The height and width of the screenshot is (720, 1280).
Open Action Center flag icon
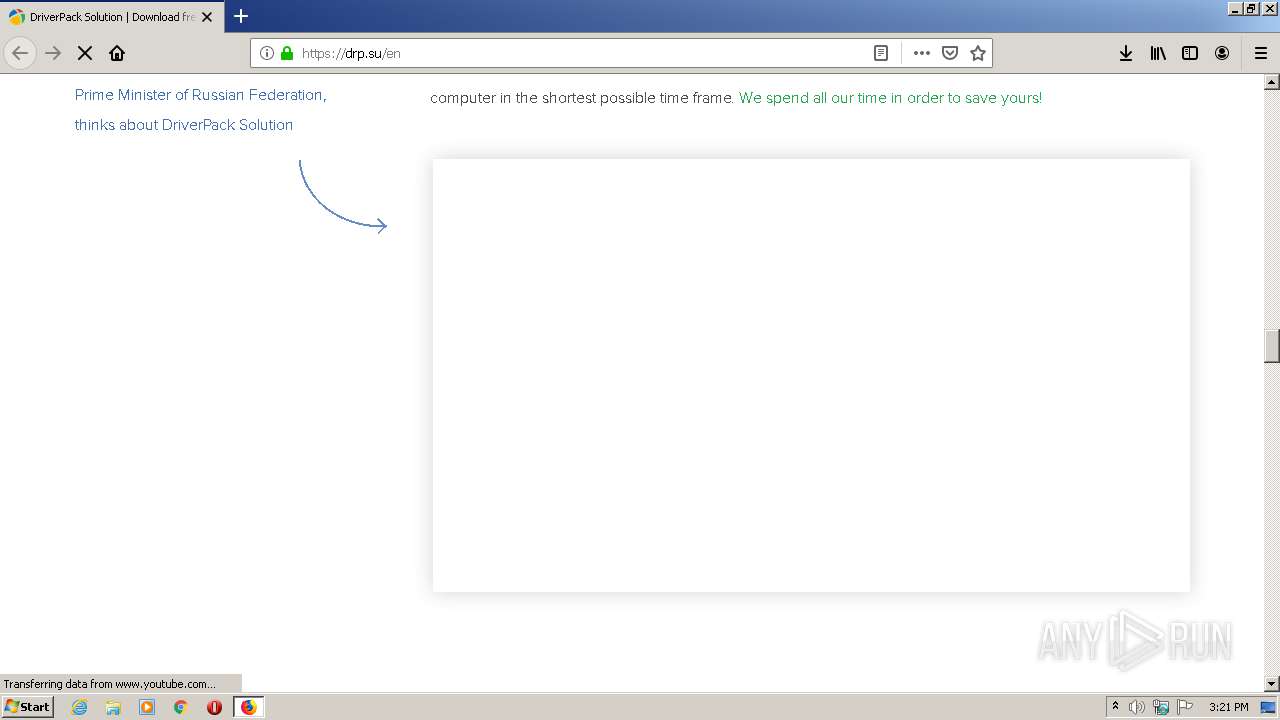[1185, 707]
